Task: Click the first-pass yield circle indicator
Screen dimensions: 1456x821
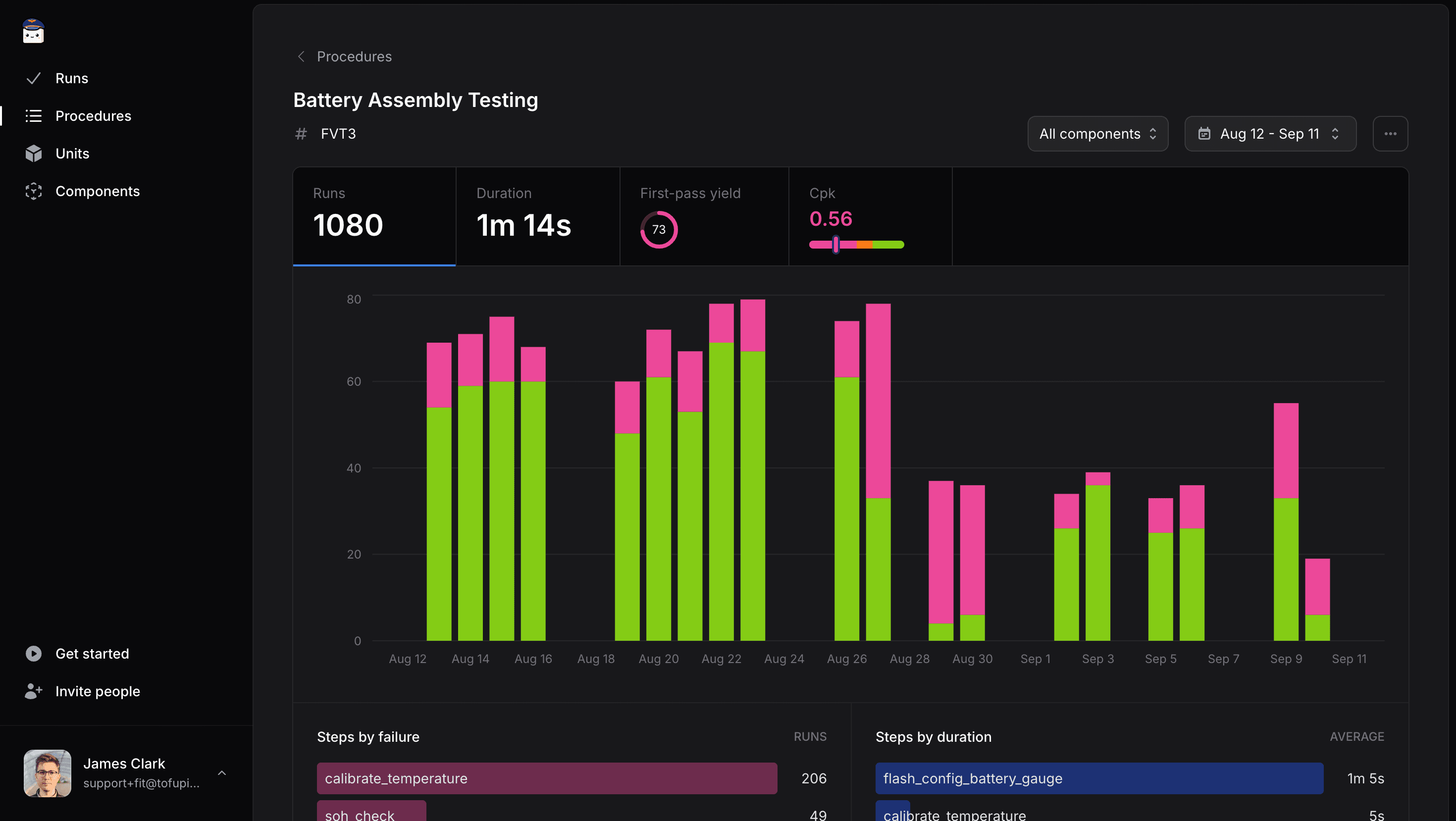Action: pos(658,228)
